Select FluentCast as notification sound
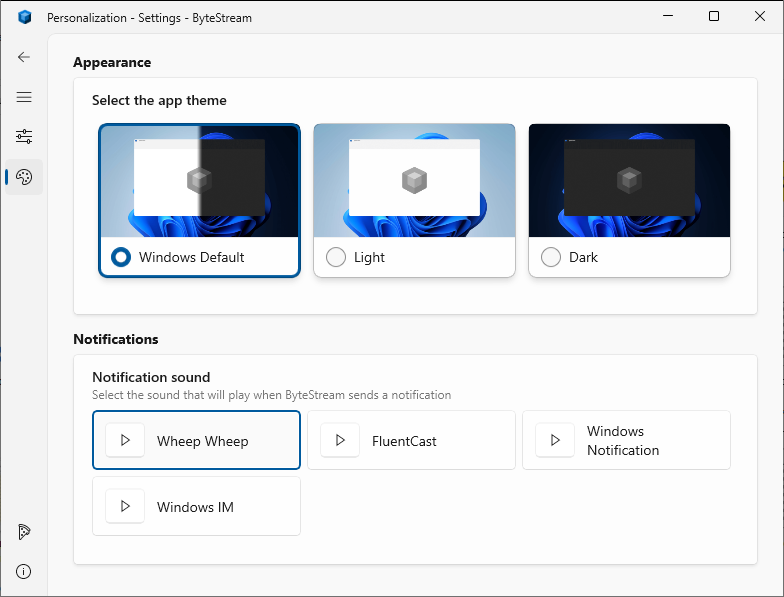Viewport: 784px width, 597px height. pos(412,440)
